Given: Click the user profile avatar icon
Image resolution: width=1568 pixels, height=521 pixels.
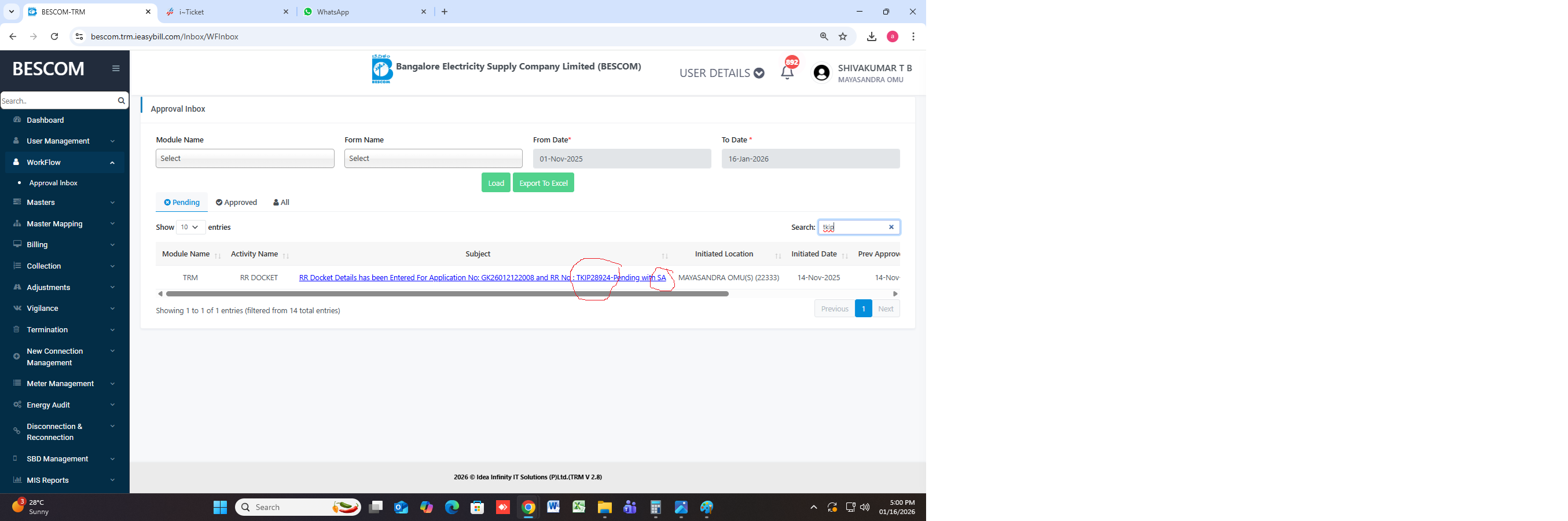Looking at the screenshot, I should [822, 73].
